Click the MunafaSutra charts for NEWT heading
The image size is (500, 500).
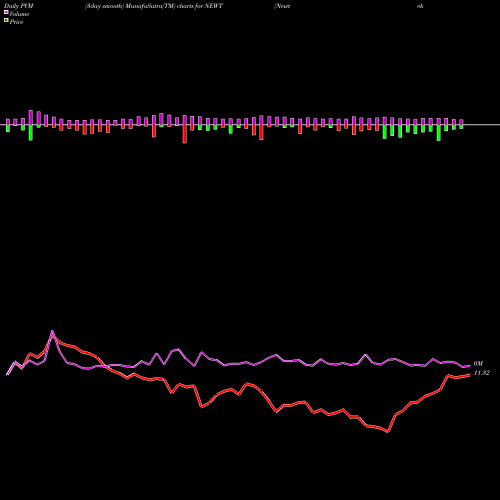[154, 6]
